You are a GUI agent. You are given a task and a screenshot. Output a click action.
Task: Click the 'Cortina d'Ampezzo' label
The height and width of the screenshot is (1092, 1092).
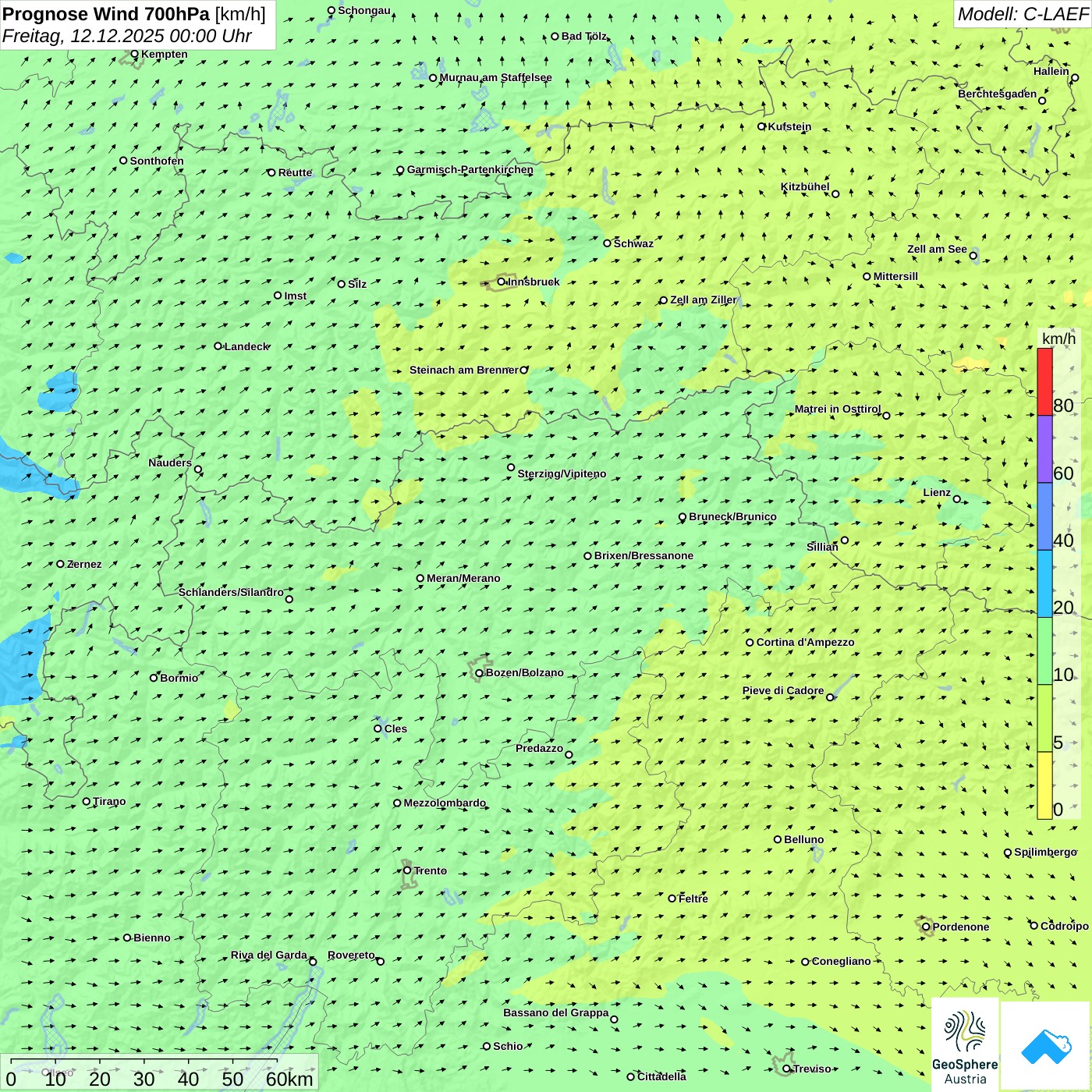806,642
